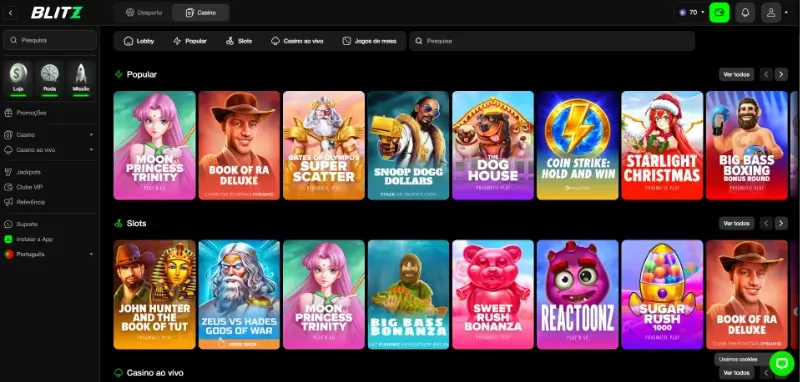Viewport: 800px width, 382px height.
Task: Open the Português language dropdown
Action: coord(49,254)
